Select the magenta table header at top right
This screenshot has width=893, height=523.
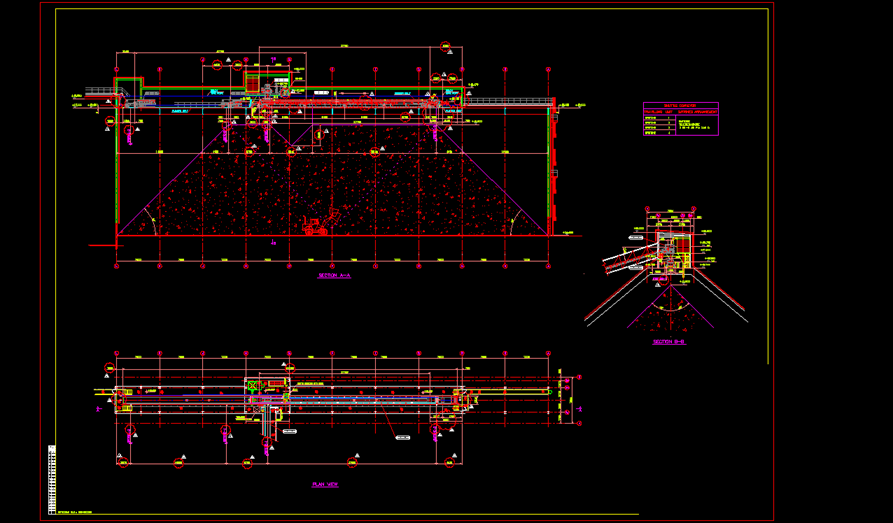[680, 105]
